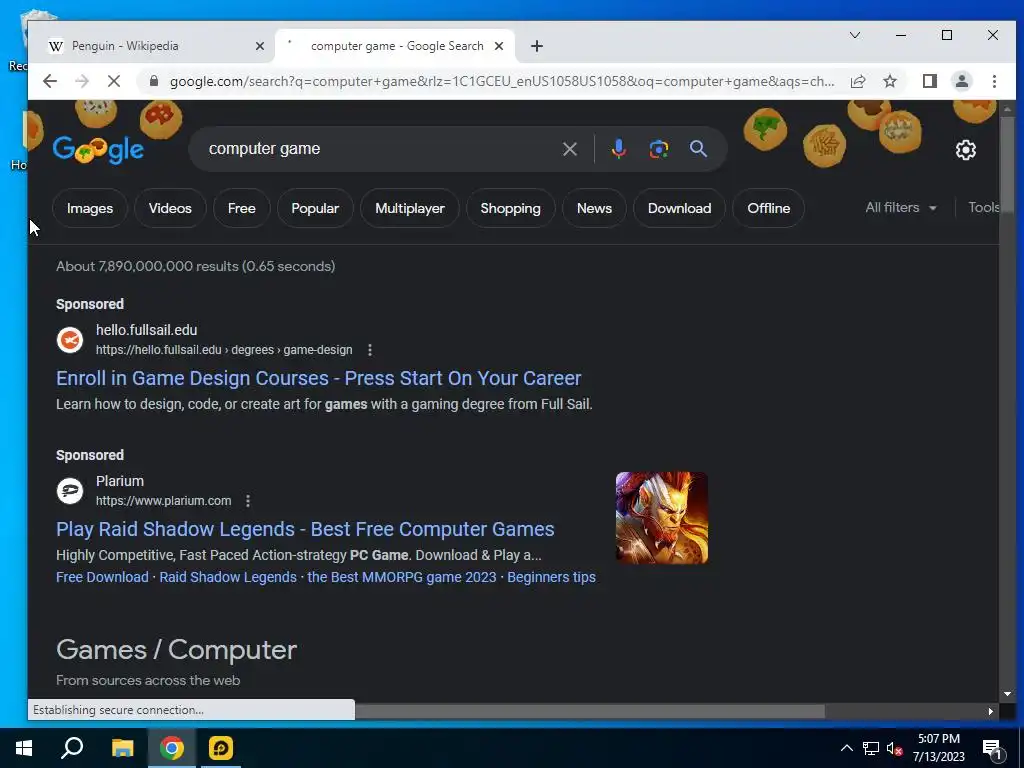Open Play Raid Shadow Legends link
The width and height of the screenshot is (1024, 768).
point(305,529)
